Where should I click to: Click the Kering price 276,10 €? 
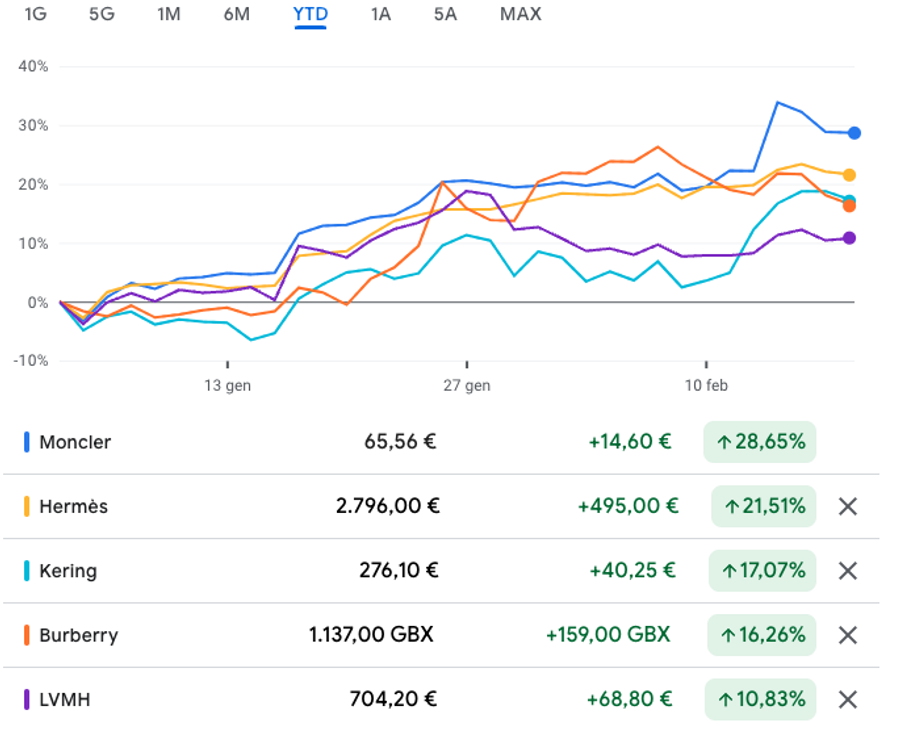(x=399, y=570)
